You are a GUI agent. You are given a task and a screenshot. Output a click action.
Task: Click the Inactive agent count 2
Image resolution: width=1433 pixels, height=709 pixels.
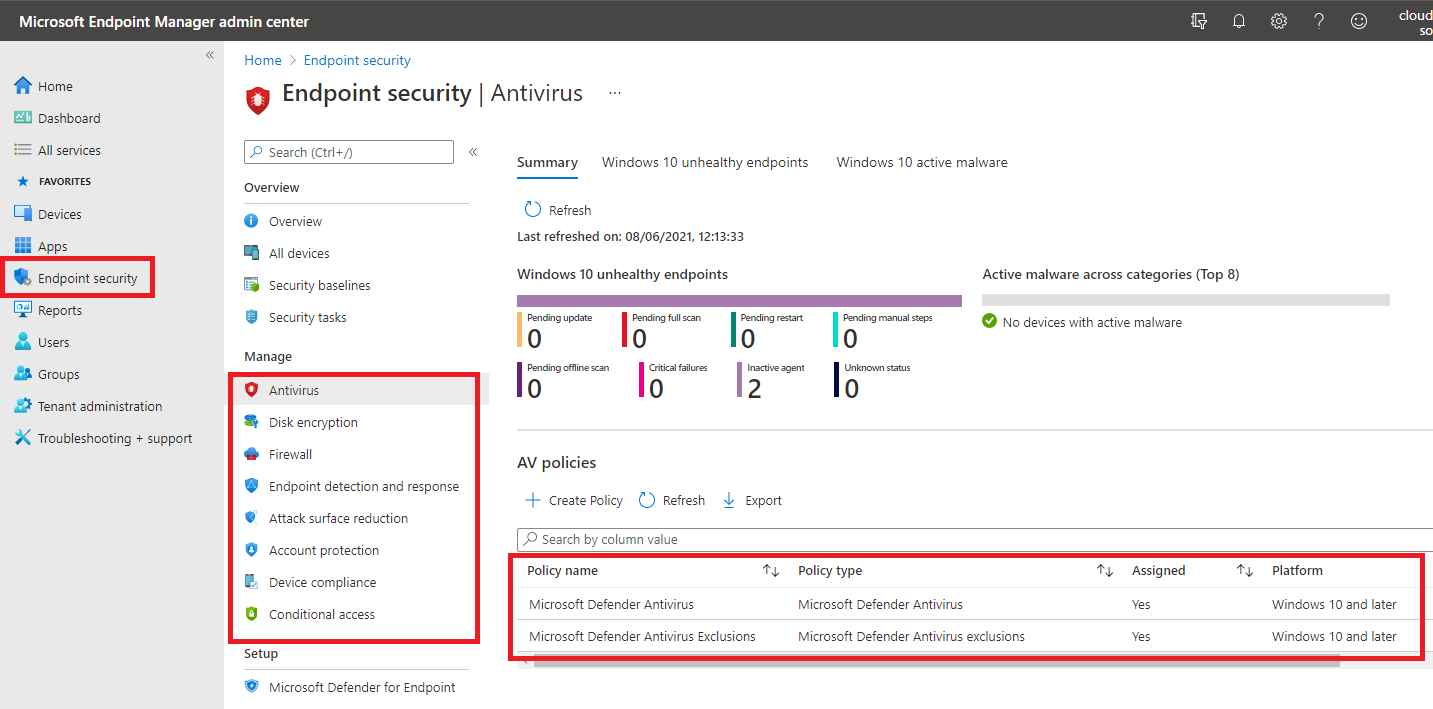click(754, 388)
